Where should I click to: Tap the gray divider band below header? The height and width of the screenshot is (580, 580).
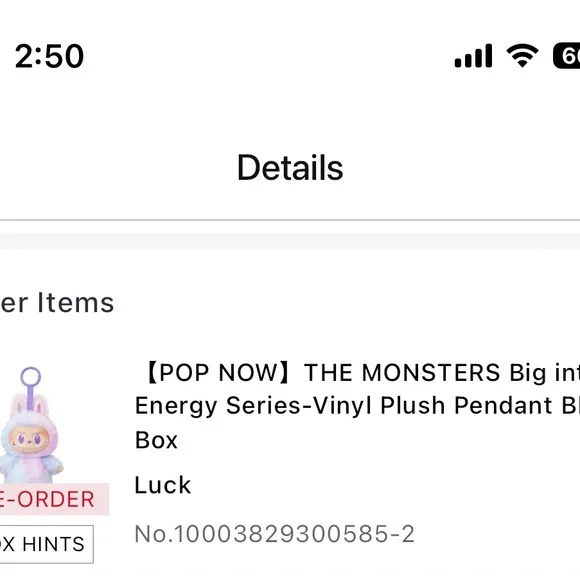pos(290,240)
